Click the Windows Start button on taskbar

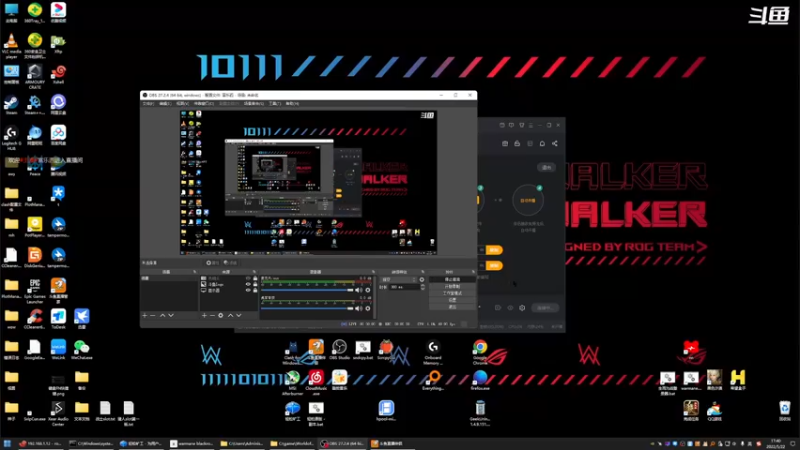(7, 444)
